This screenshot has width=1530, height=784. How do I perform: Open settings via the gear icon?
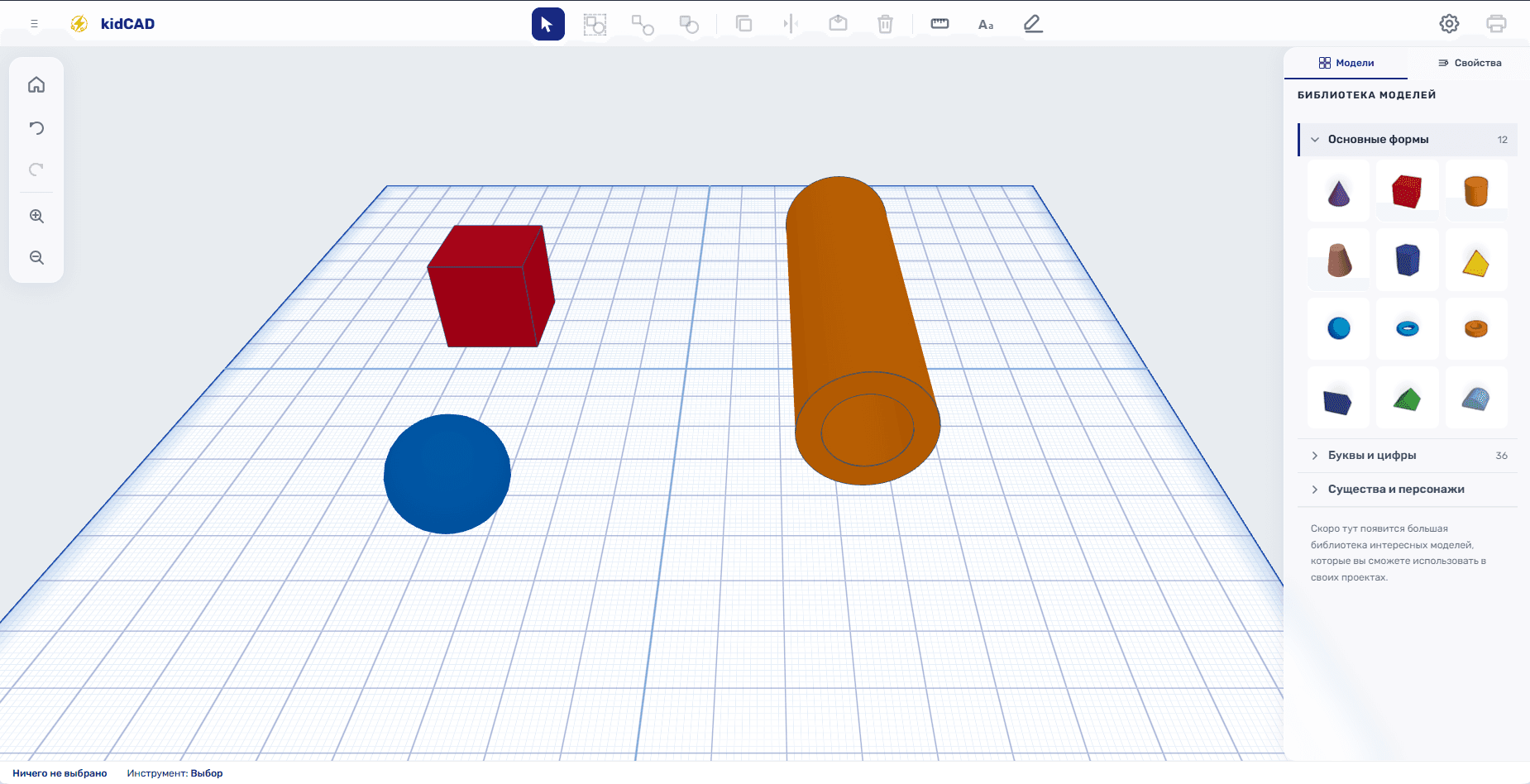tap(1449, 24)
